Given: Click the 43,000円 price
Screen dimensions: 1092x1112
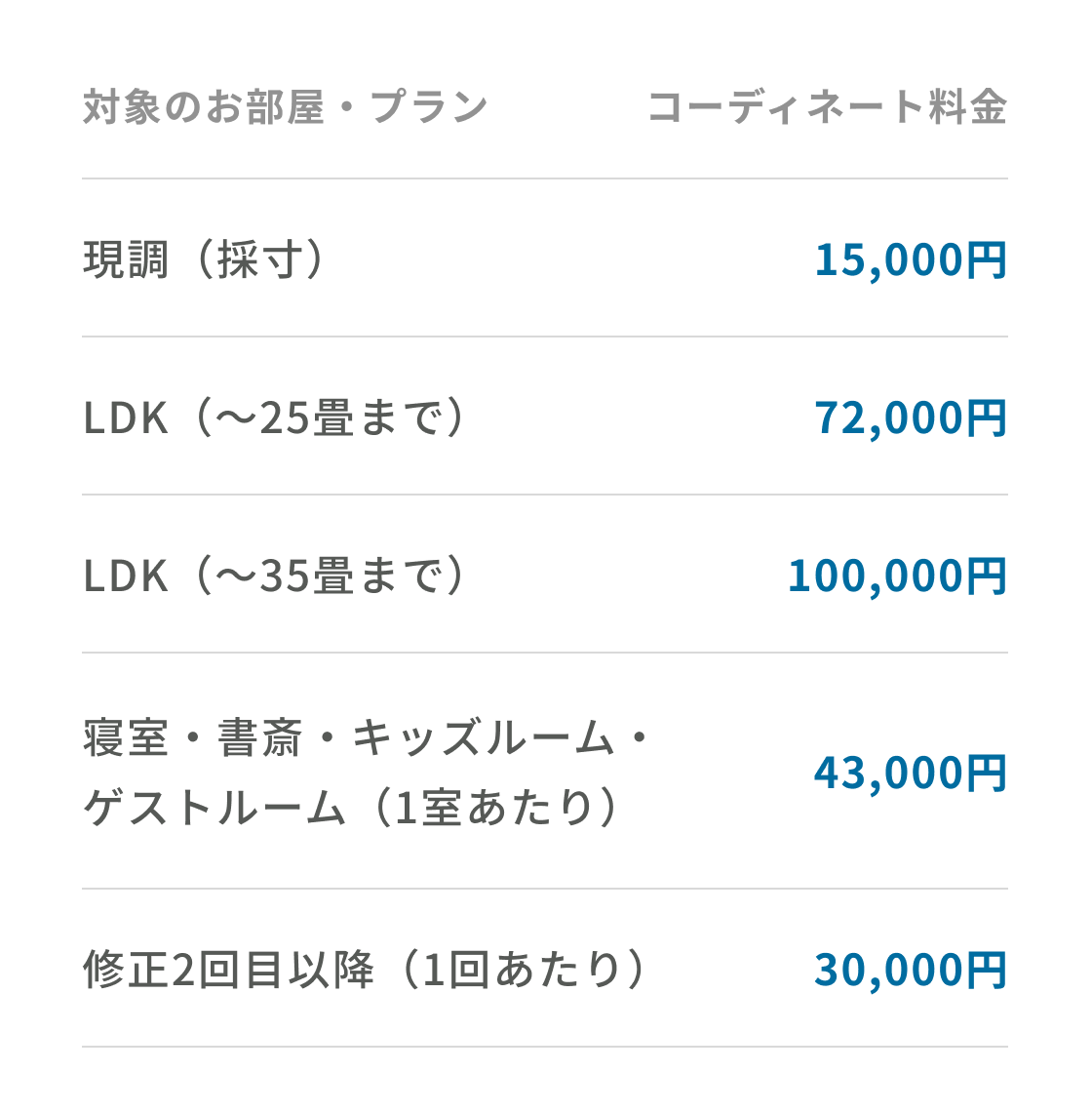Looking at the screenshot, I should pos(912,773).
